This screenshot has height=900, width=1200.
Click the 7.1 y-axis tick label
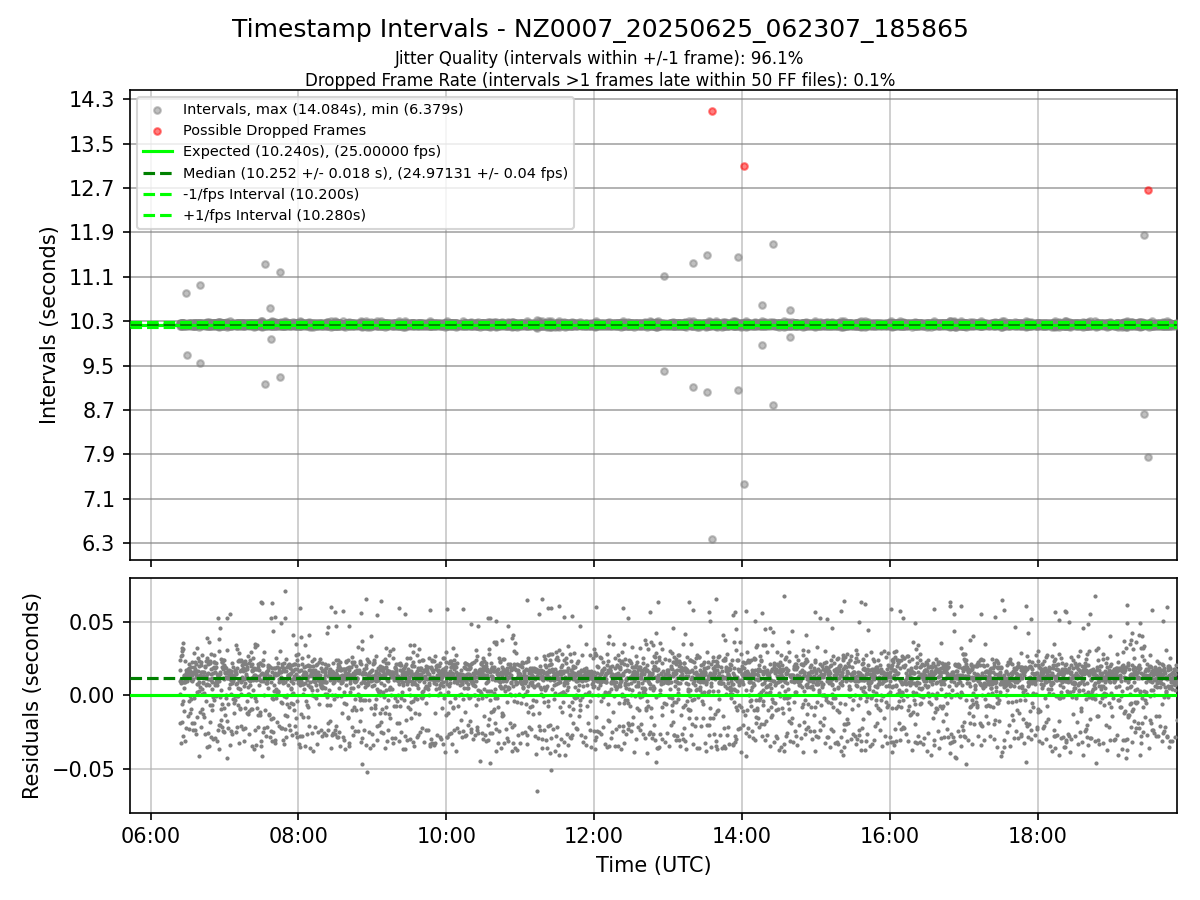tap(100, 499)
